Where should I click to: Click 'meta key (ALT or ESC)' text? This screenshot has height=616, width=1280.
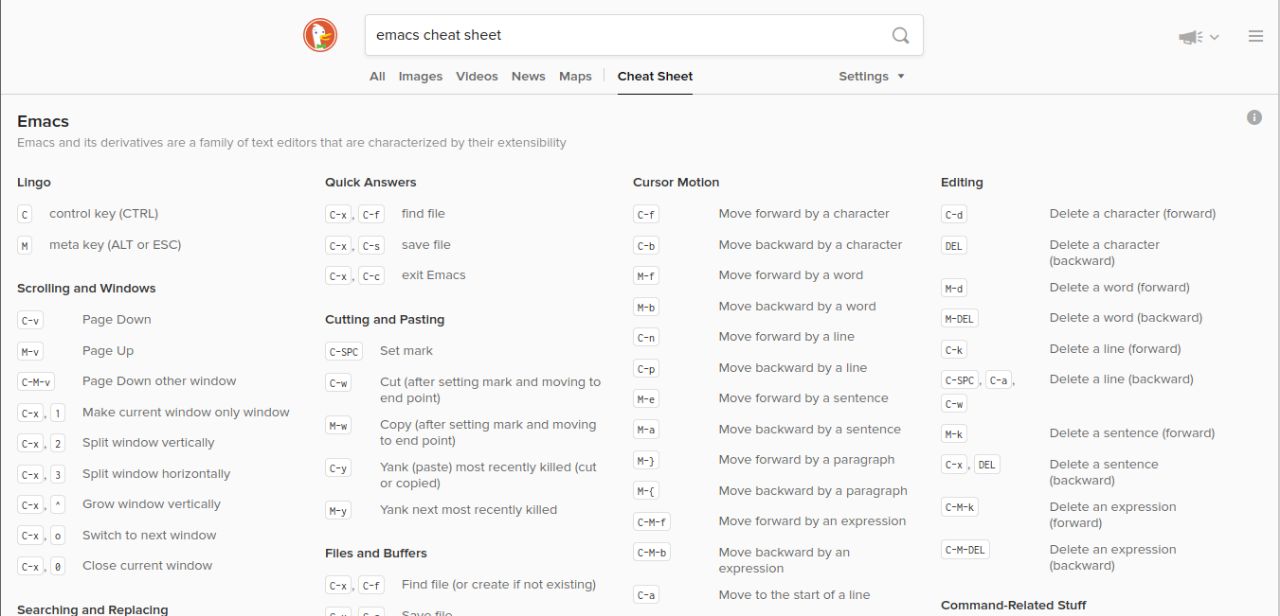(x=115, y=244)
